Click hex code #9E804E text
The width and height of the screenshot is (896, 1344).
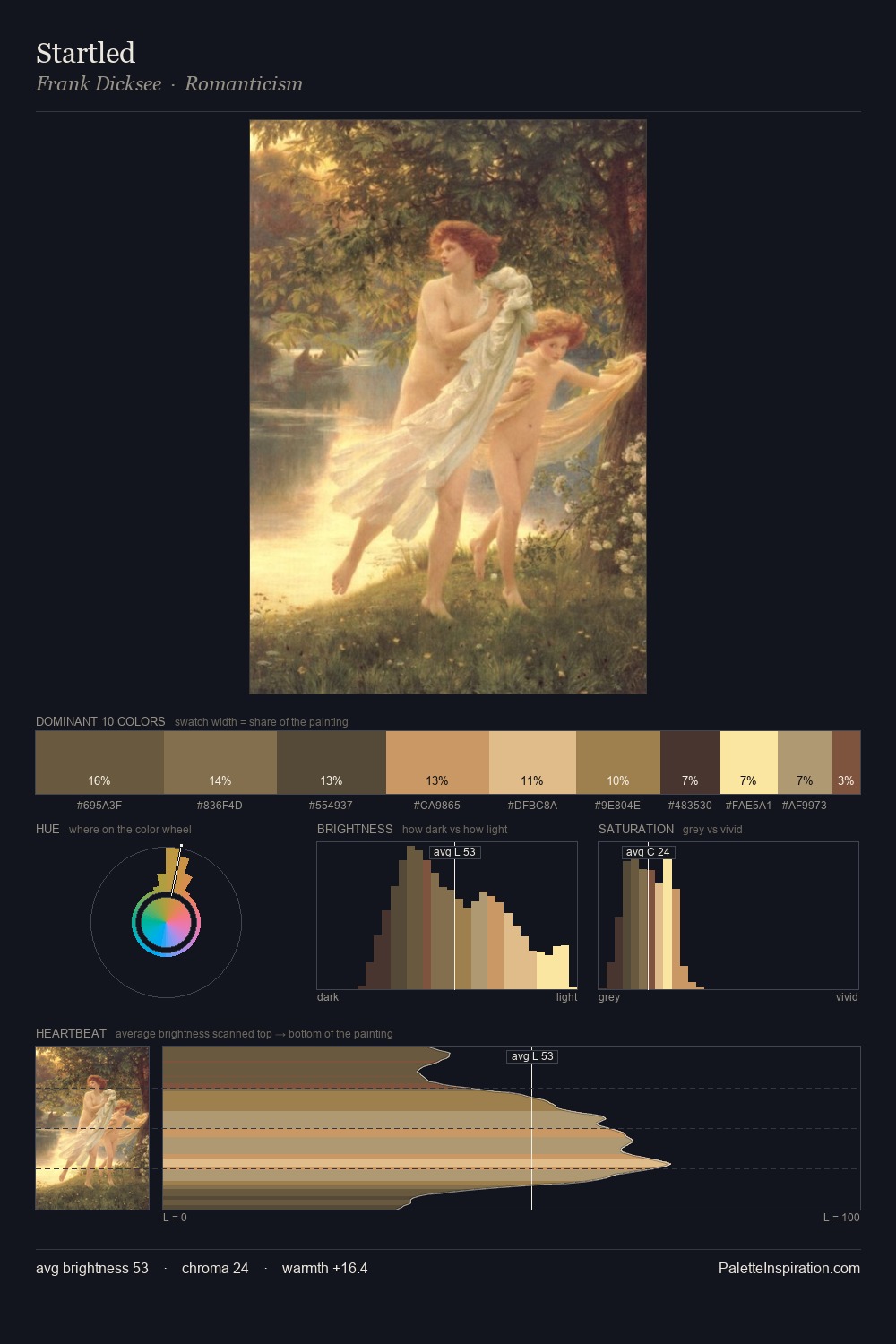pos(617,805)
